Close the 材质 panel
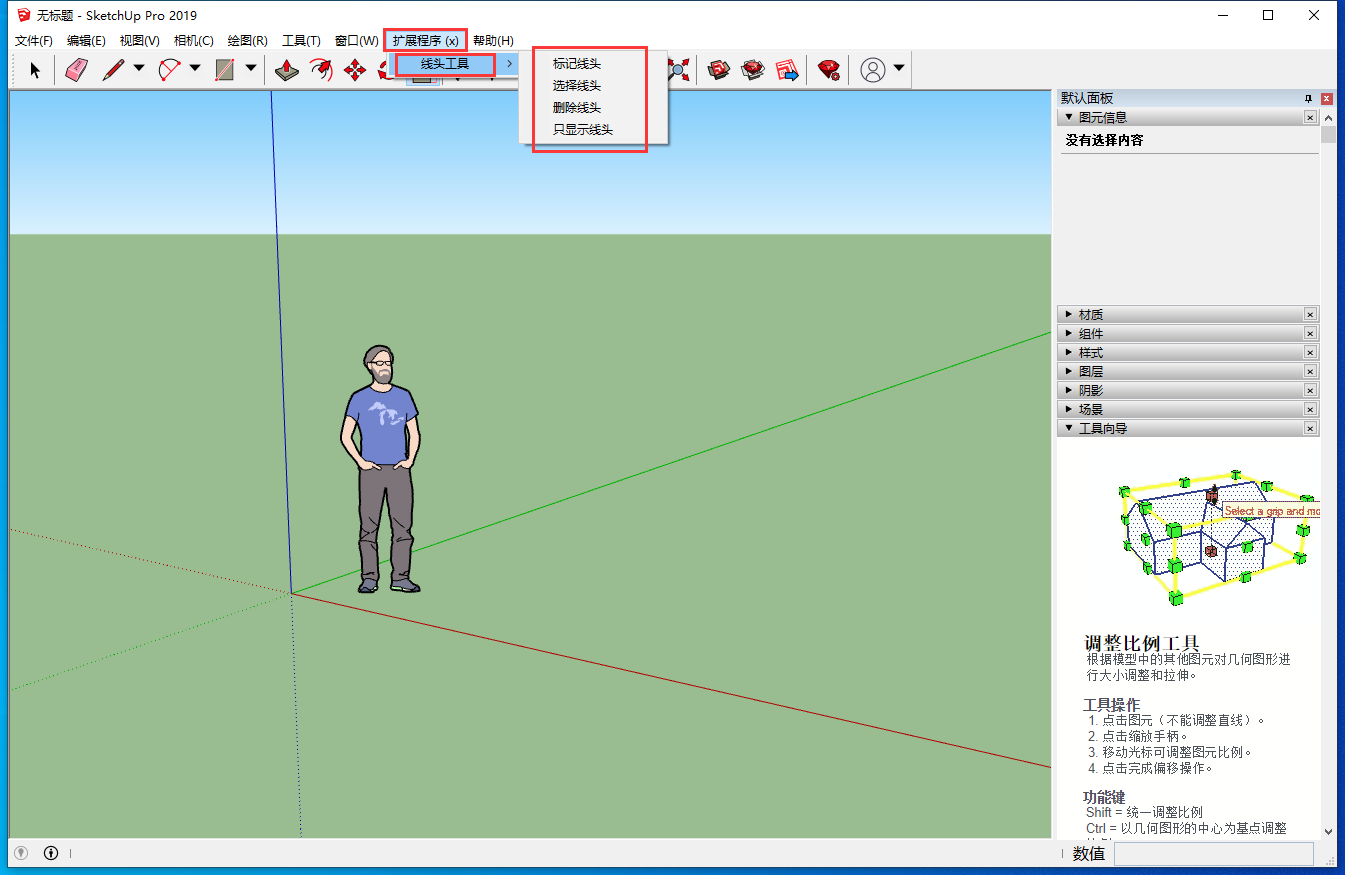 [1310, 314]
